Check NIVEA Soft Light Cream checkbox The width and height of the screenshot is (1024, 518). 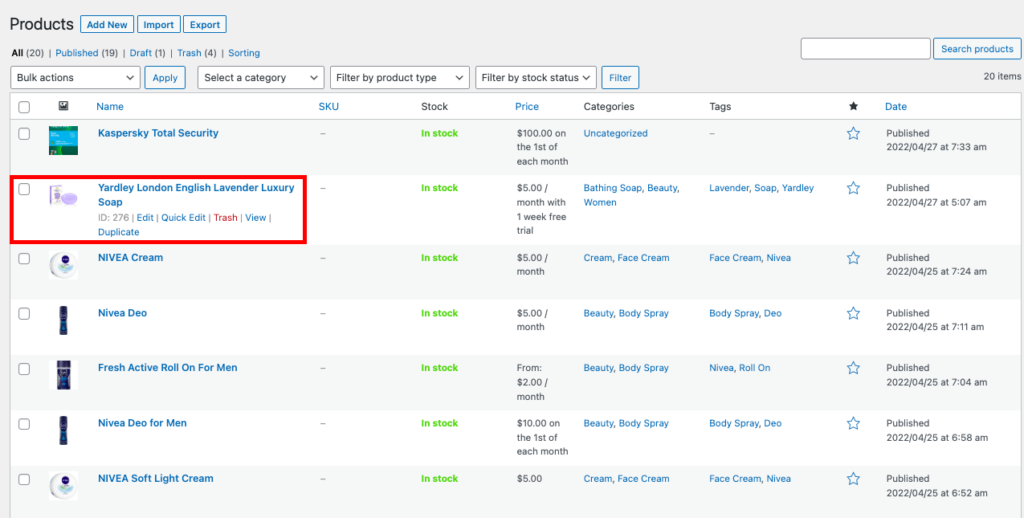[x=24, y=479]
